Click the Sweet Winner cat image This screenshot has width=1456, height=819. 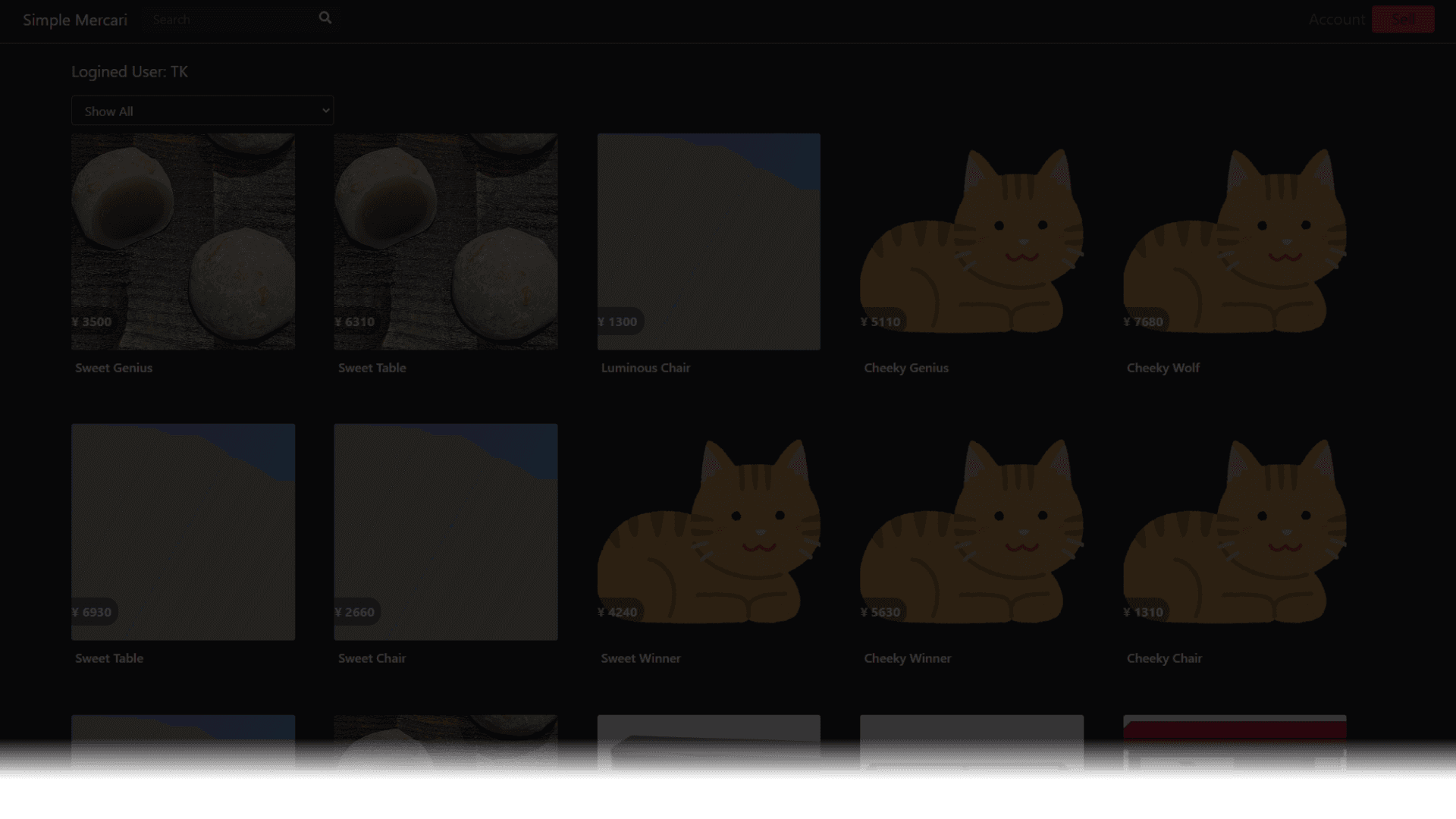tap(708, 532)
